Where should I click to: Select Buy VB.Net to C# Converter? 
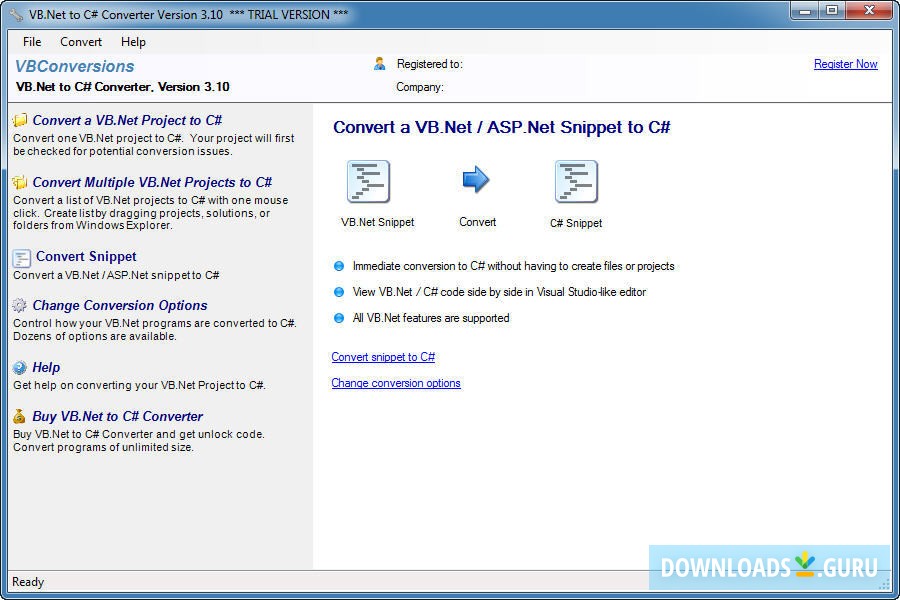pyautogui.click(x=118, y=416)
